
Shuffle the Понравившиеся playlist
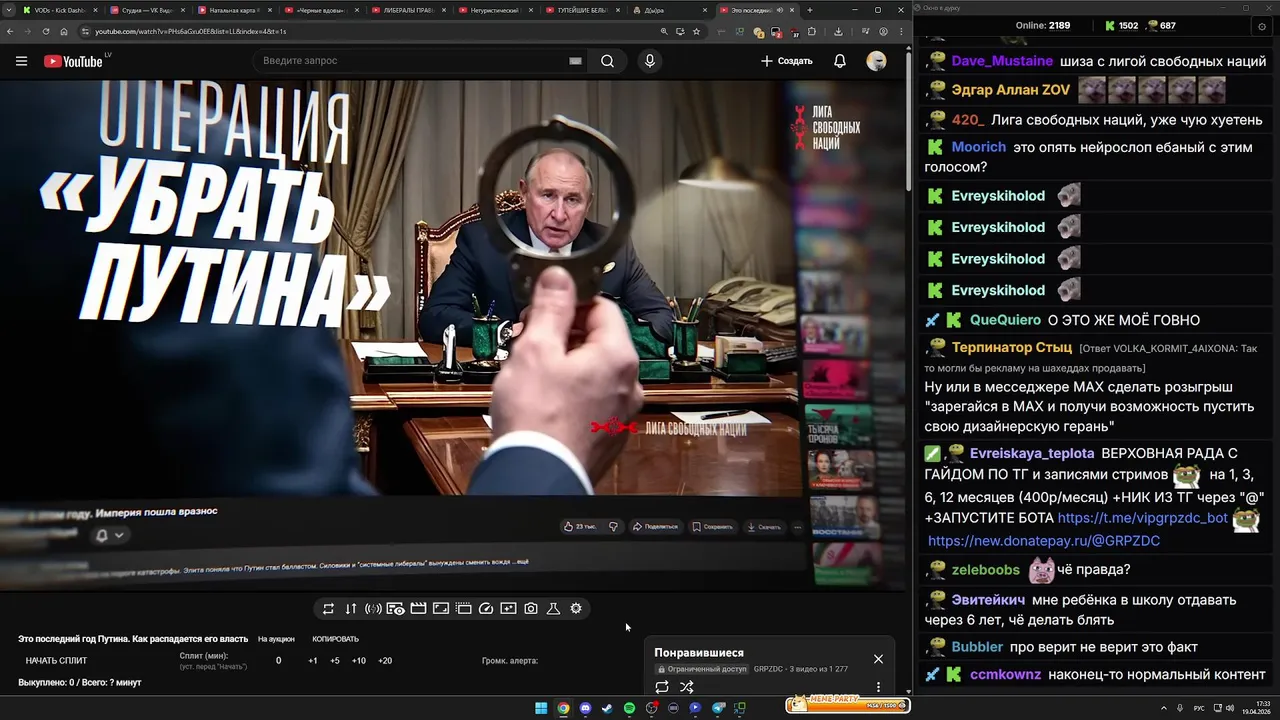[x=687, y=687]
